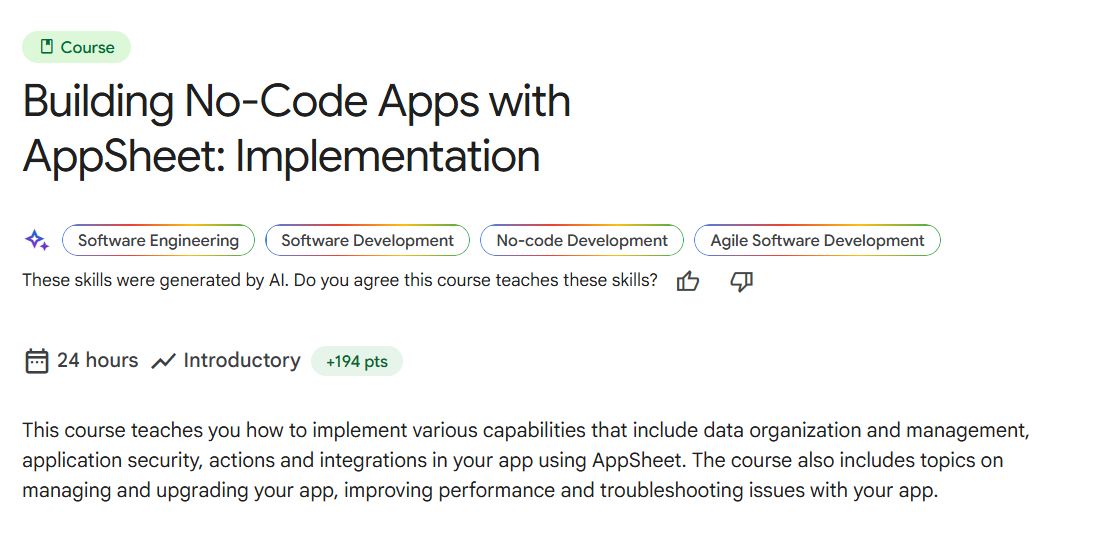The width and height of the screenshot is (1114, 533).
Task: Click "Do you agree this course" question text
Action: click(x=390, y=281)
